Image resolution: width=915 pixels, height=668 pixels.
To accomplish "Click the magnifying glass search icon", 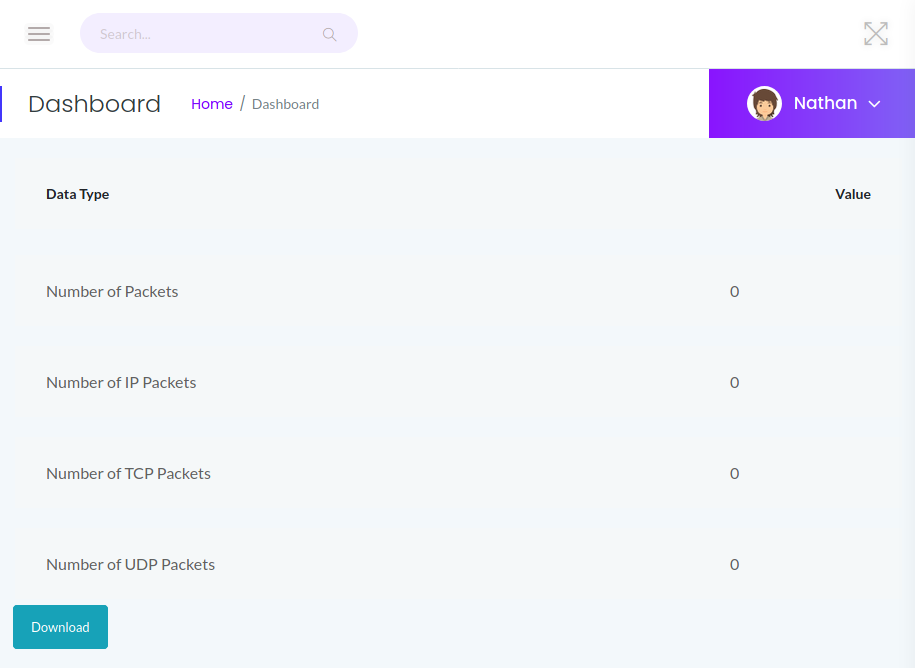I will [329, 34].
